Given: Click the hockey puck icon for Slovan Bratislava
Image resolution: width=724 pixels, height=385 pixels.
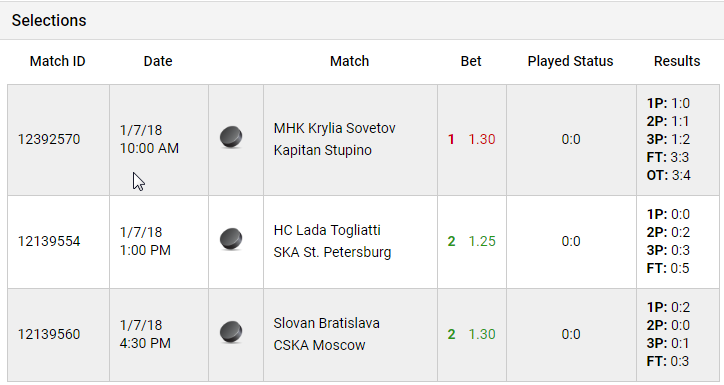Looking at the screenshot, I should coord(231,332).
